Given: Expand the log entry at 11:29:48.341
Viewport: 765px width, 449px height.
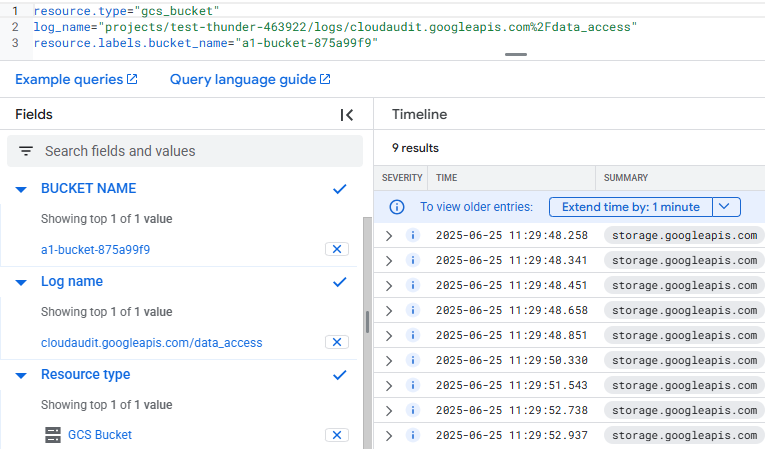Looking at the screenshot, I should click(x=389, y=261).
